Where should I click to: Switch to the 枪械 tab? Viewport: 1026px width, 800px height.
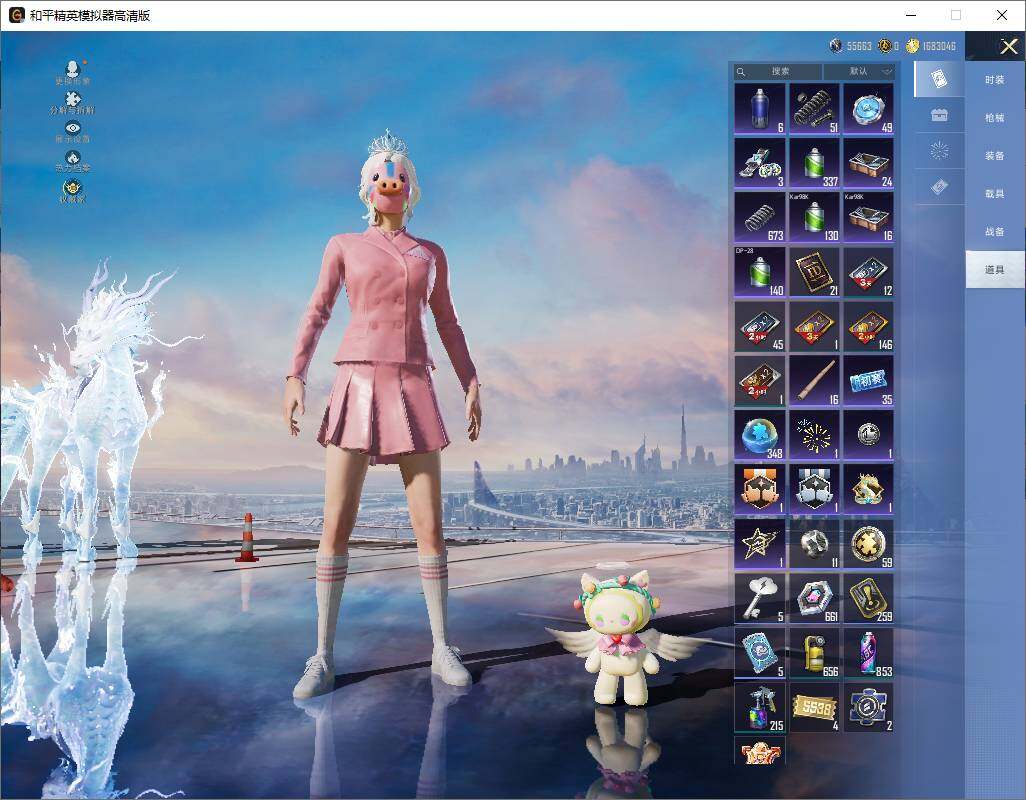click(995, 118)
